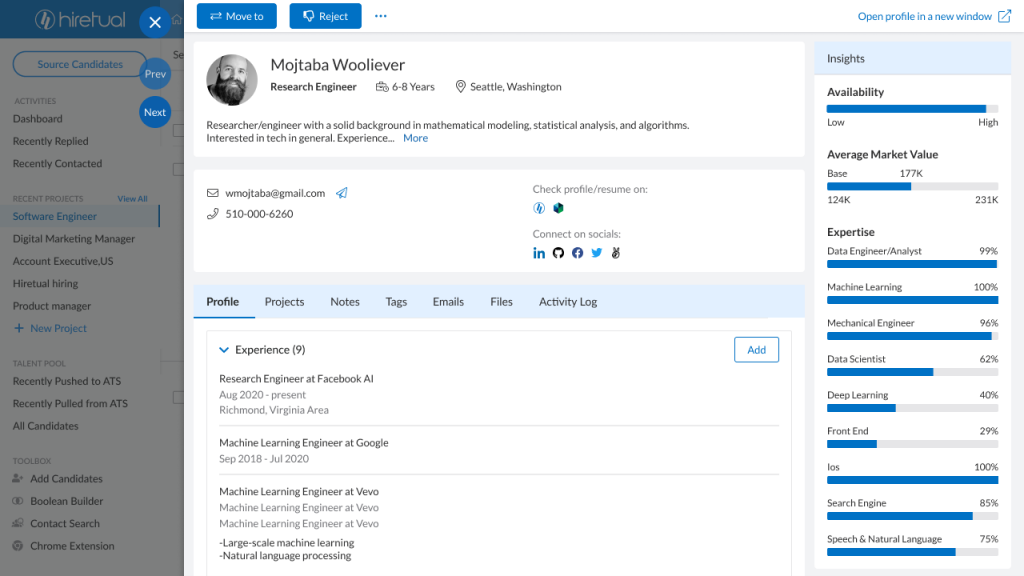1024x576 pixels.
Task: Select the Notes tab
Action: point(345,302)
